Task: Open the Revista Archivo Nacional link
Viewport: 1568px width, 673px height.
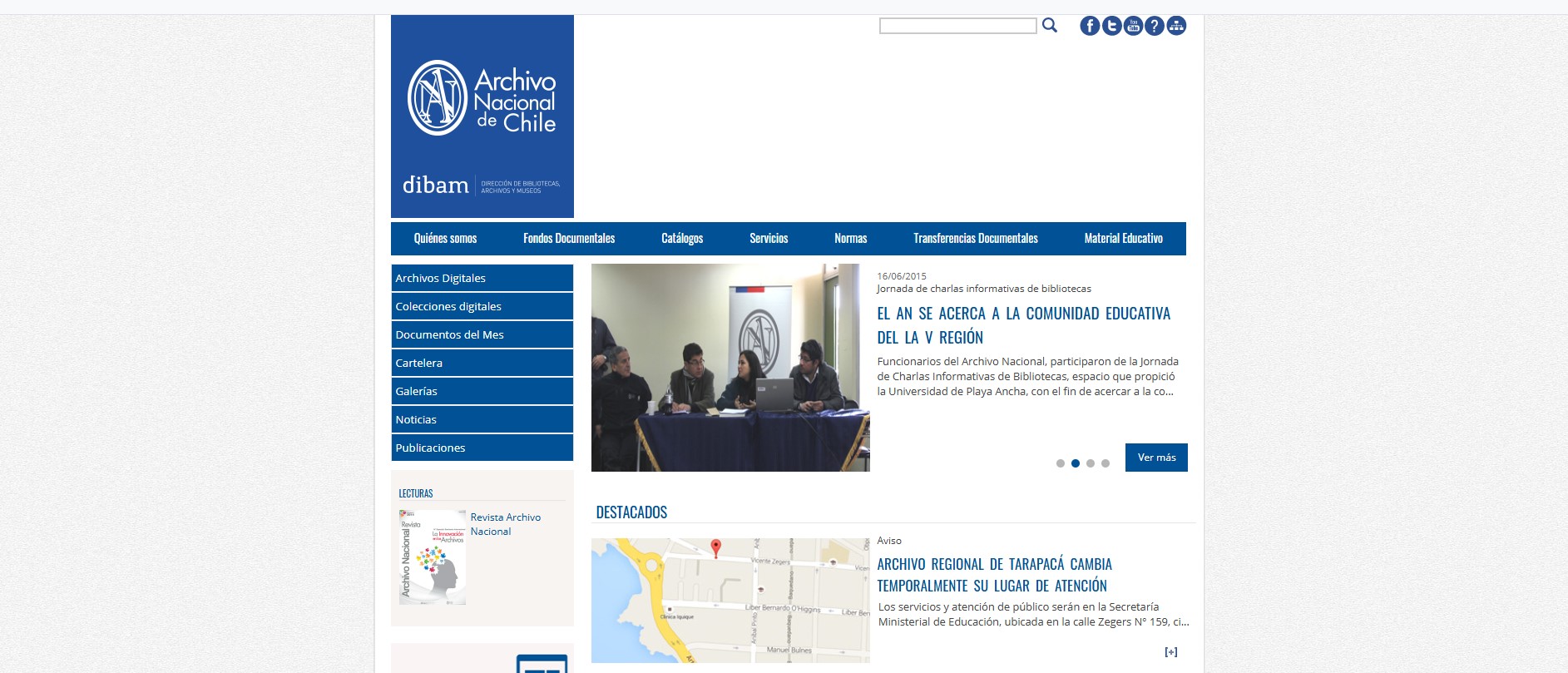Action: click(505, 524)
